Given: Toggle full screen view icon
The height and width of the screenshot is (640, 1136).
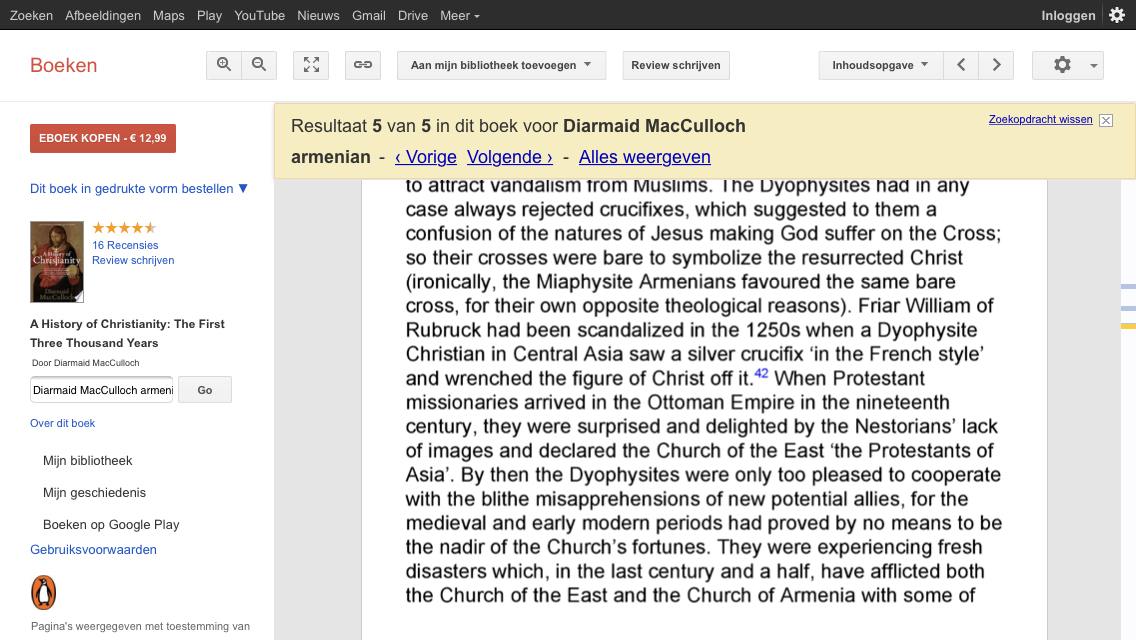Looking at the screenshot, I should pos(311,65).
